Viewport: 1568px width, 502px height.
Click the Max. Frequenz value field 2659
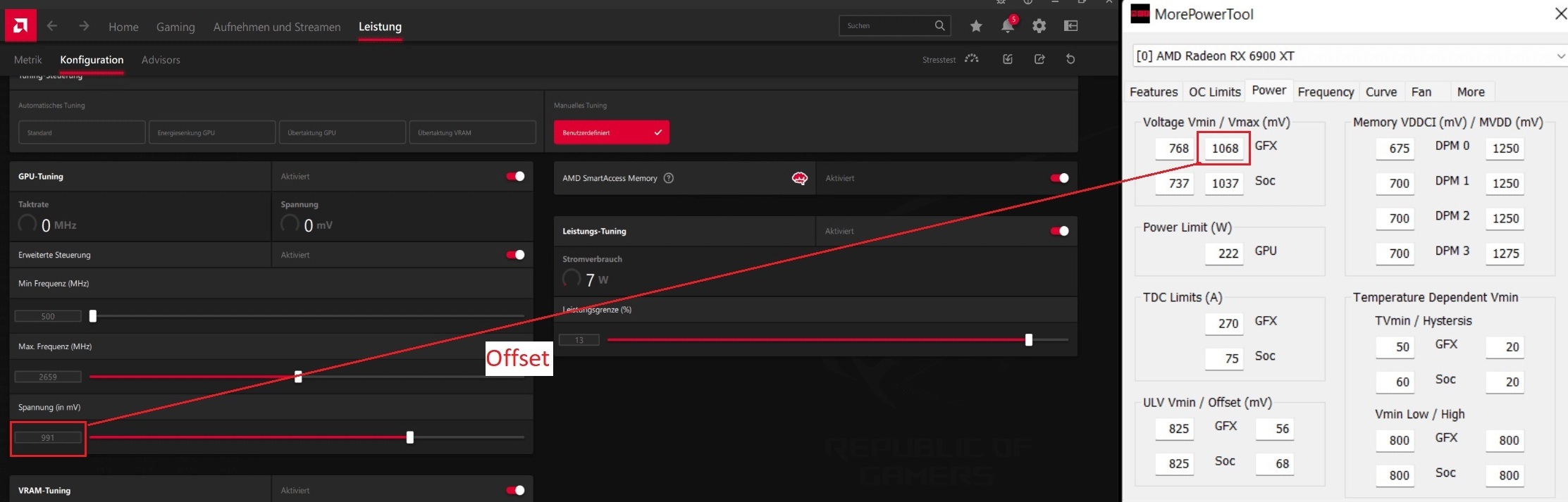coord(48,377)
